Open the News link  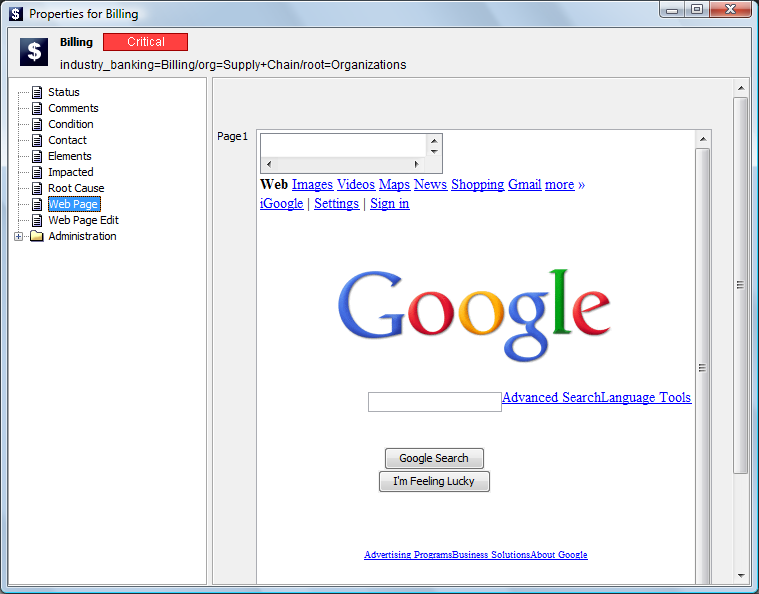(x=430, y=184)
